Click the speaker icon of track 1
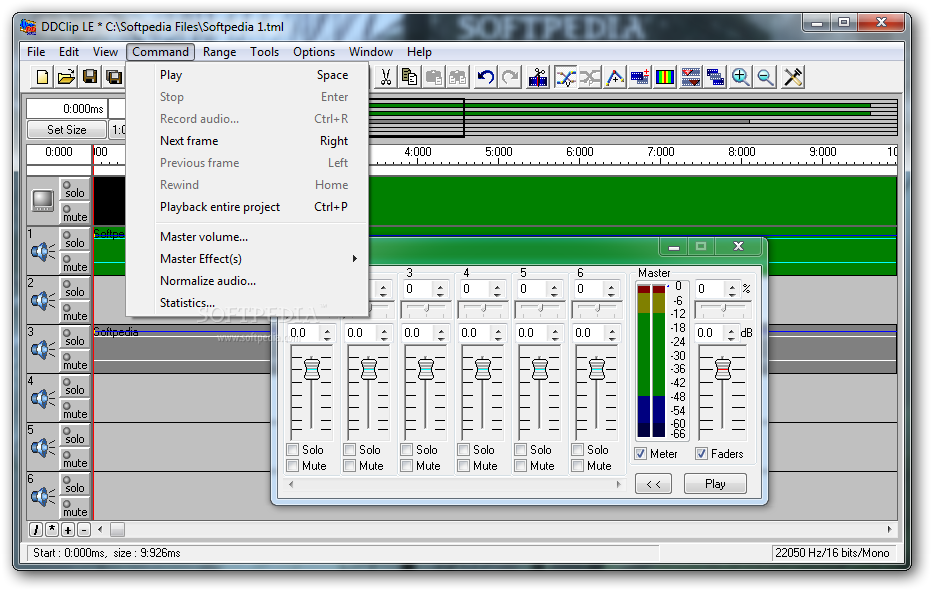Screen dimensions: 932x591 tap(43, 252)
